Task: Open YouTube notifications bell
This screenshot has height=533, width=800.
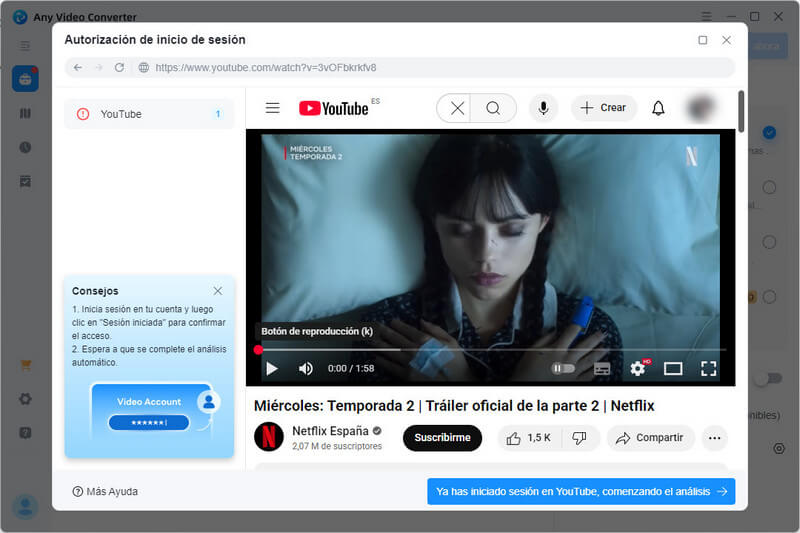Action: tap(658, 108)
